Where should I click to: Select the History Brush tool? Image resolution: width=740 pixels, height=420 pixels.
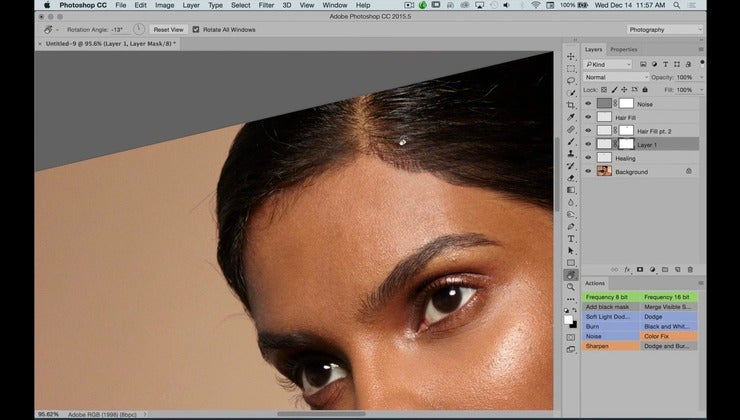(571, 166)
